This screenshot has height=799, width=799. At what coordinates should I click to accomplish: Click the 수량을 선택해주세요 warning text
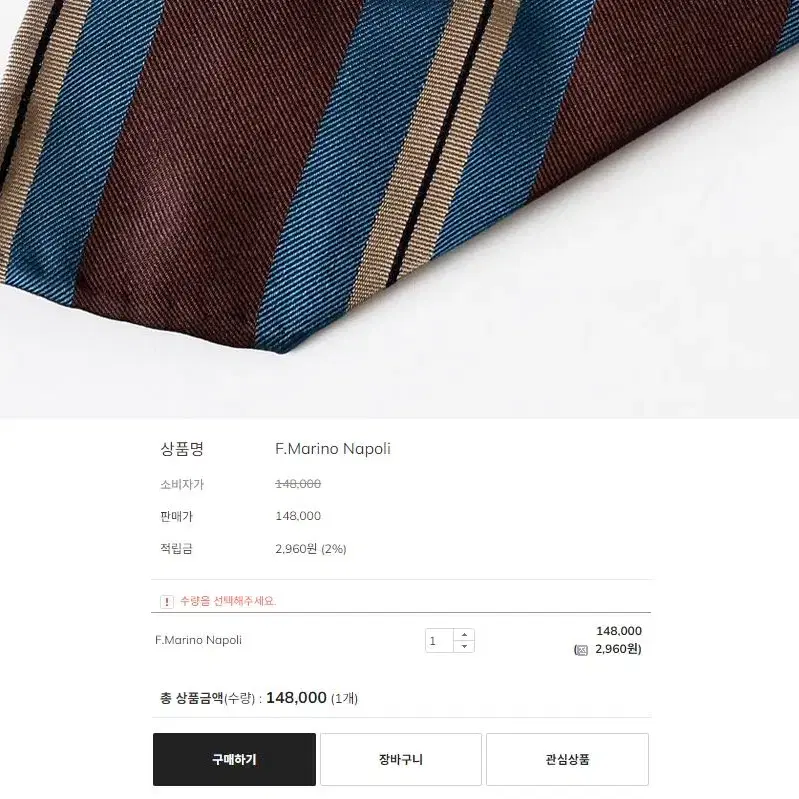coord(228,601)
